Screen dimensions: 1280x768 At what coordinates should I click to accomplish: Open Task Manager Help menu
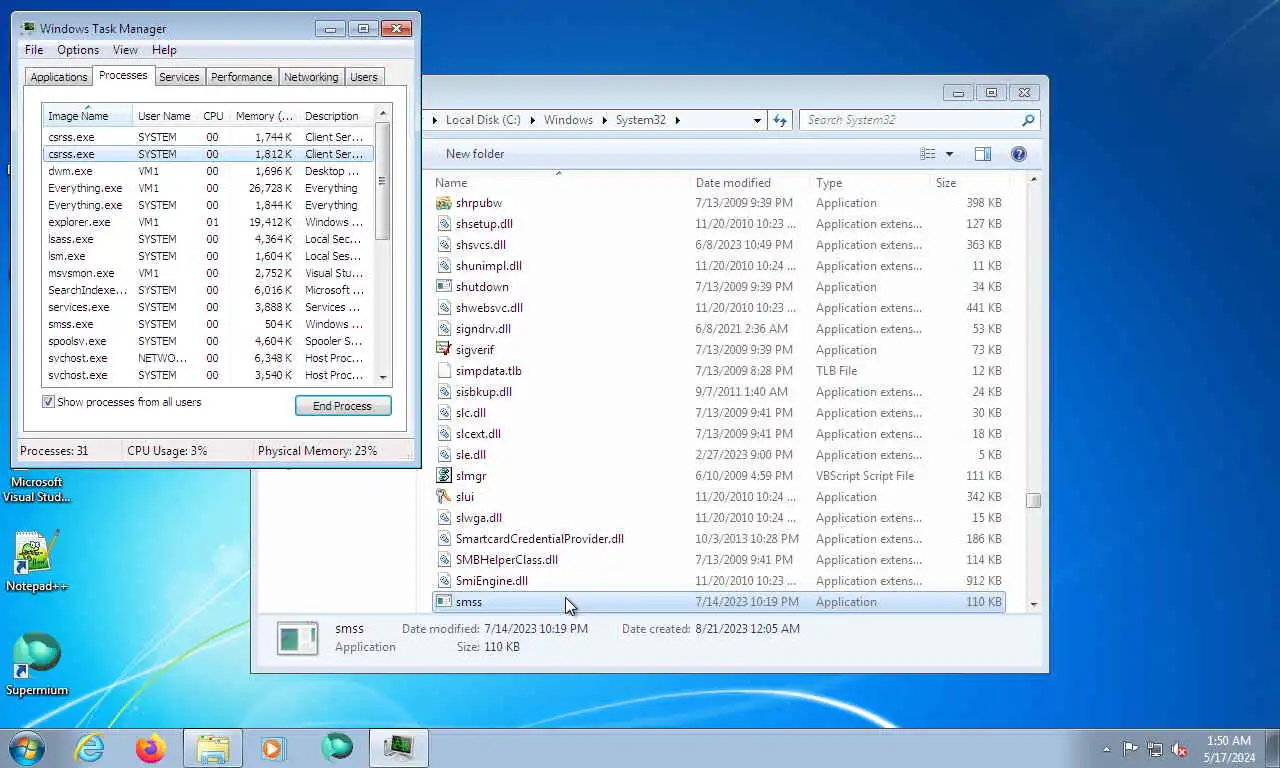pos(164,50)
